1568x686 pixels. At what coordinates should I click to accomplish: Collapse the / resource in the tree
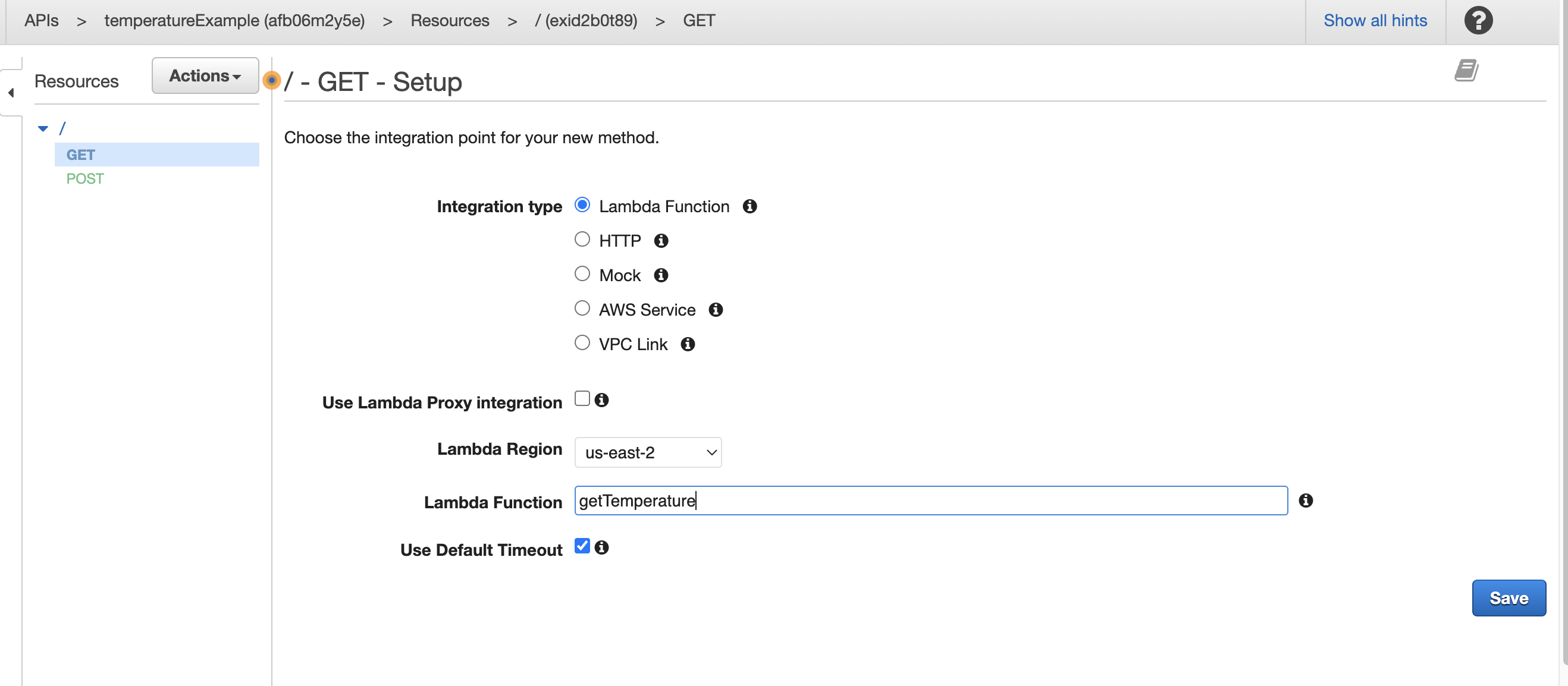click(x=43, y=128)
